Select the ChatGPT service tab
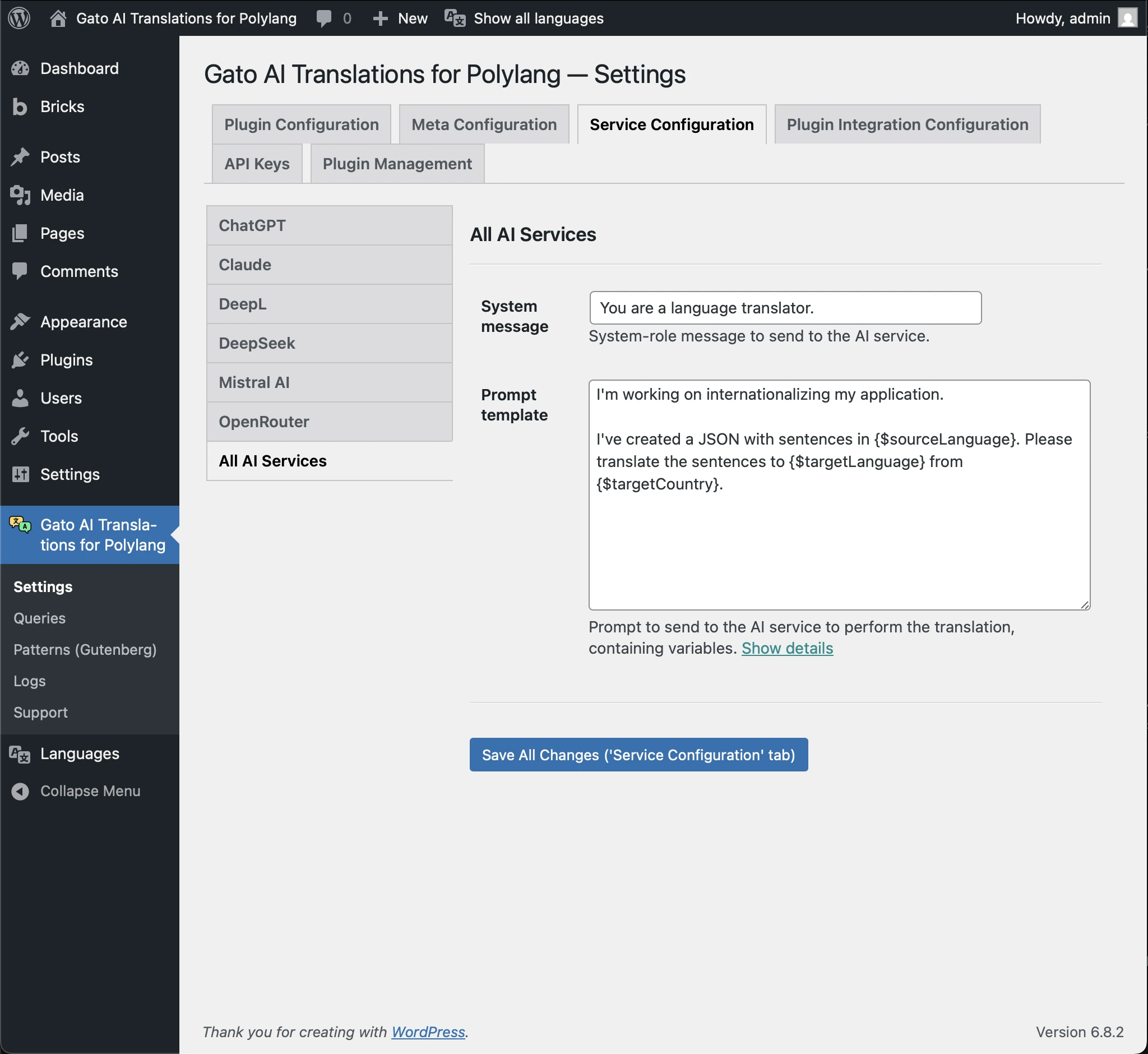The image size is (1148, 1054). pos(252,225)
